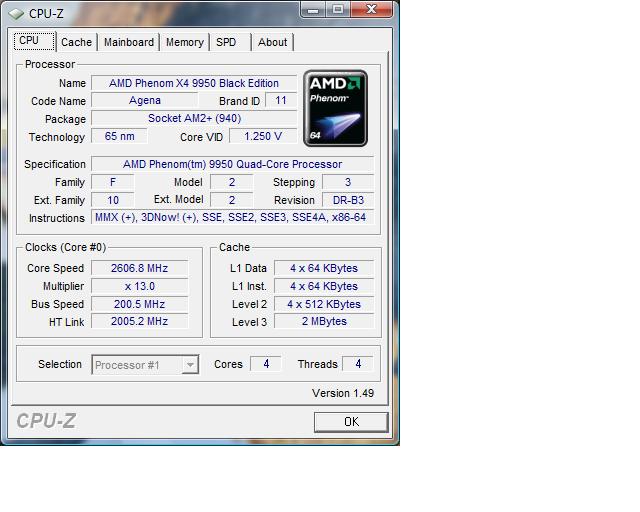Viewport: 640px width, 512px height.
Task: Click the L1 Data value '4 x 64 KBytes'
Action: [x=324, y=268]
